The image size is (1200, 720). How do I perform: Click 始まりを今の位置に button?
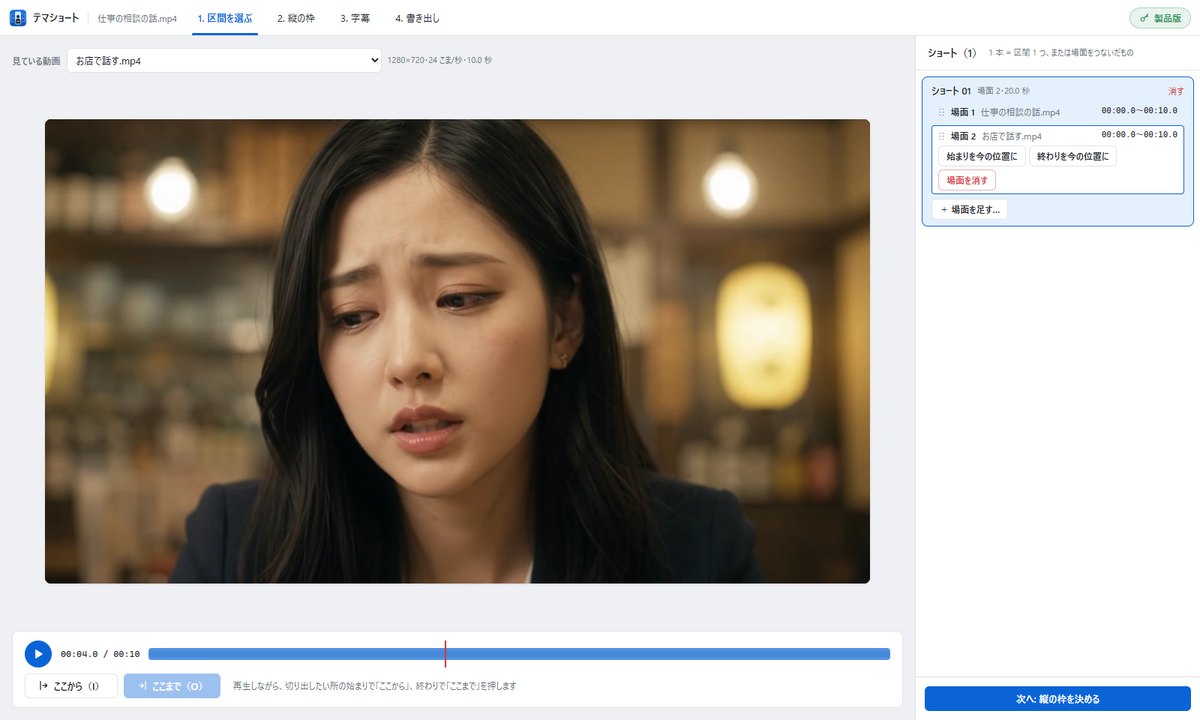click(x=982, y=156)
